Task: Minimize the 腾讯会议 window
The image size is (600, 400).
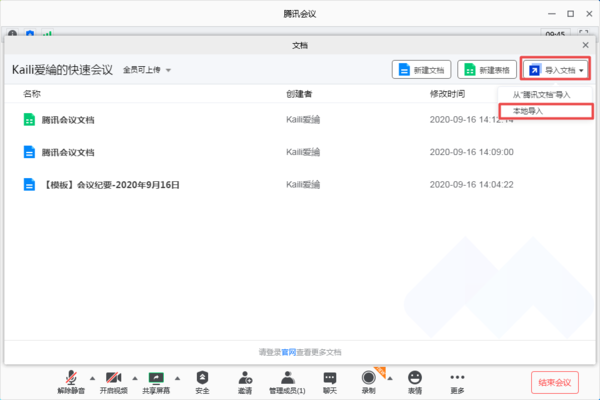Action: click(551, 14)
